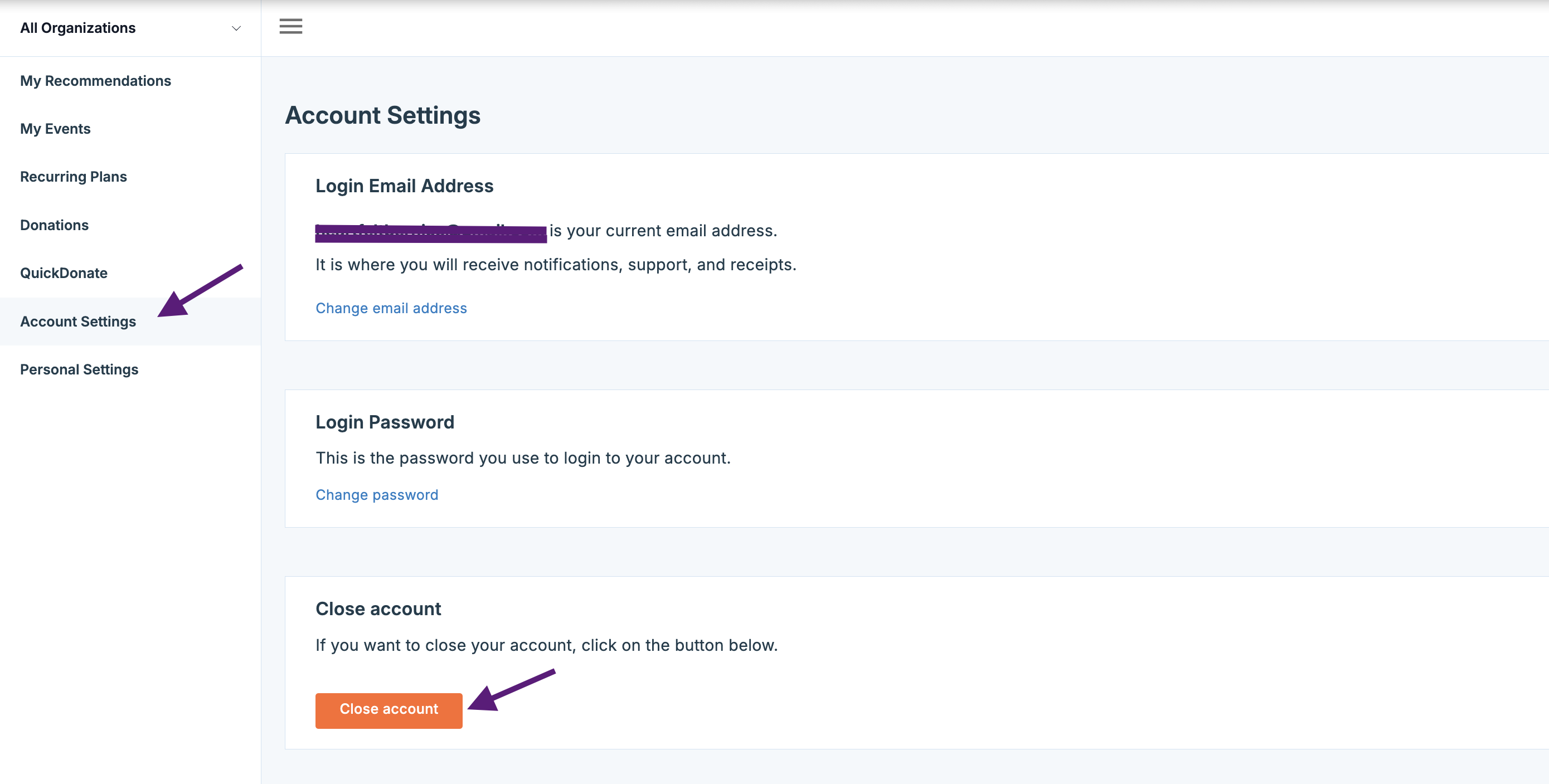This screenshot has height=784, width=1549.
Task: Click Account Settings sidebar item
Action: (x=78, y=322)
